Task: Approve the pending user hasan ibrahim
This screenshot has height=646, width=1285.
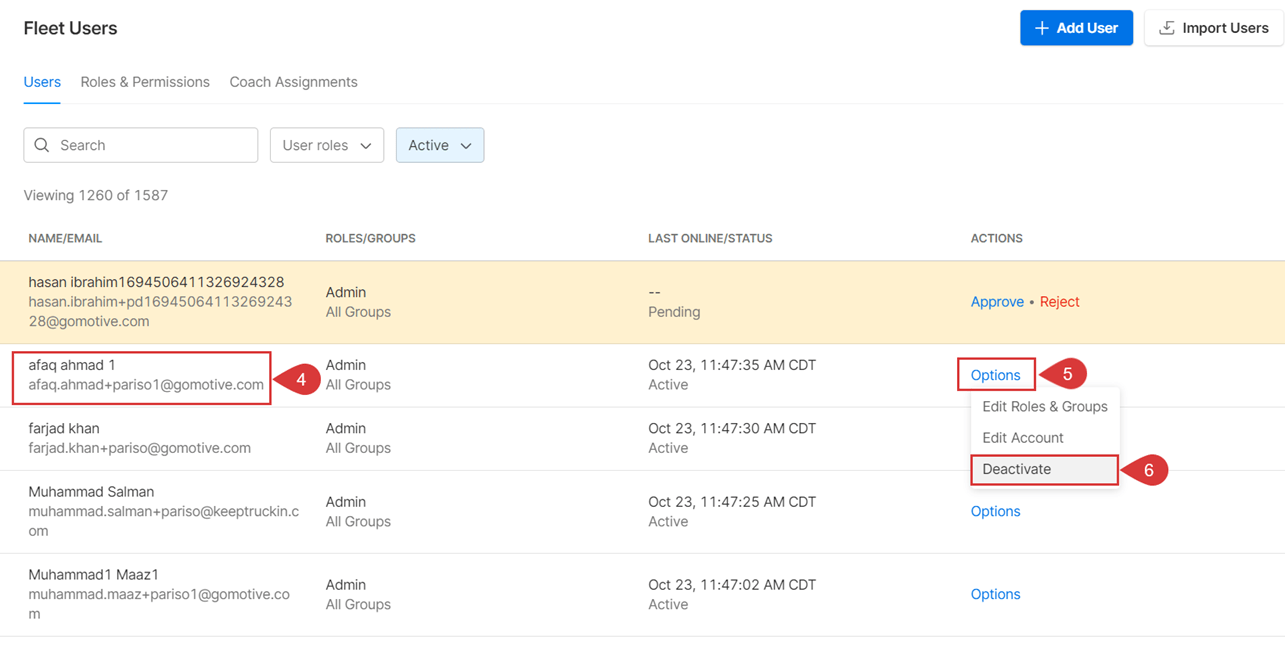Action: (997, 301)
